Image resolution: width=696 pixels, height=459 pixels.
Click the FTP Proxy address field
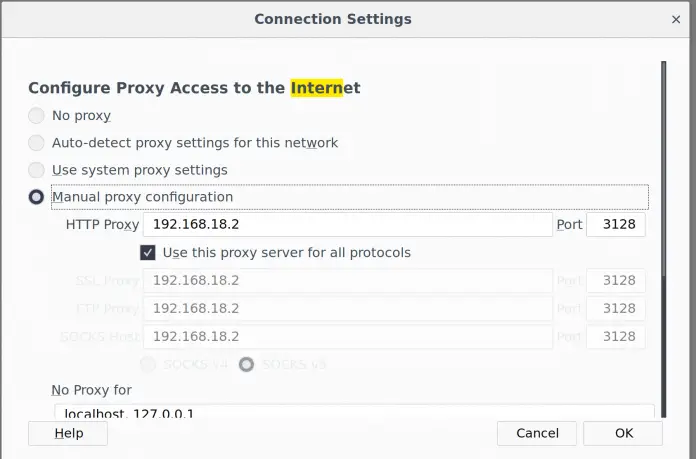coord(348,309)
